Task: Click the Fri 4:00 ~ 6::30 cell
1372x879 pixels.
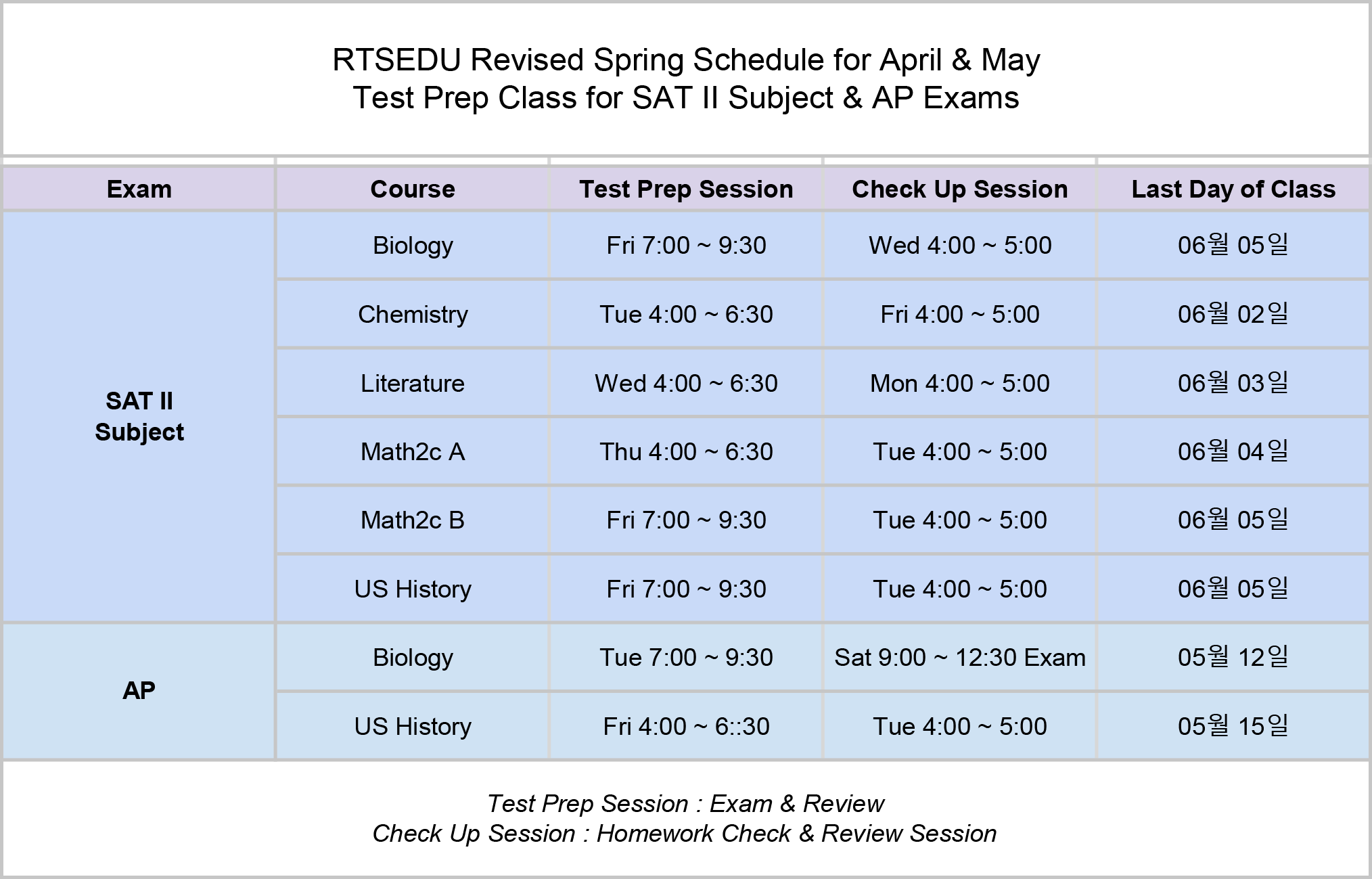Action: (x=686, y=726)
